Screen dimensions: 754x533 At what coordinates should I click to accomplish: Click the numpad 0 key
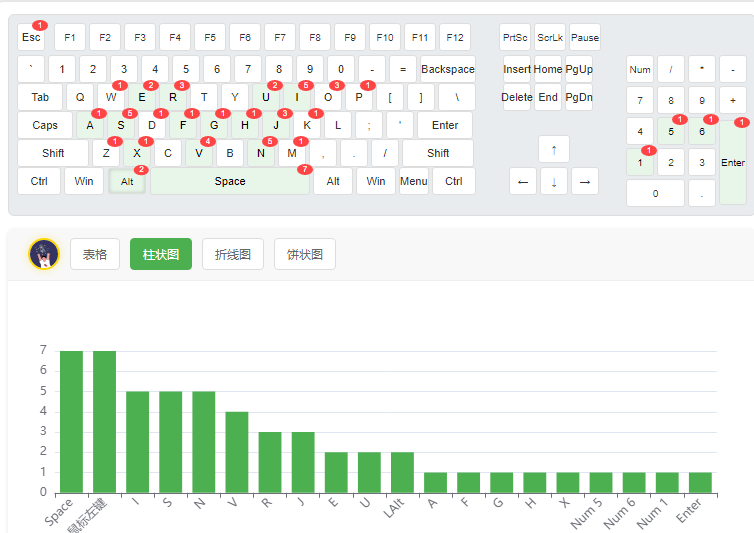point(655,193)
